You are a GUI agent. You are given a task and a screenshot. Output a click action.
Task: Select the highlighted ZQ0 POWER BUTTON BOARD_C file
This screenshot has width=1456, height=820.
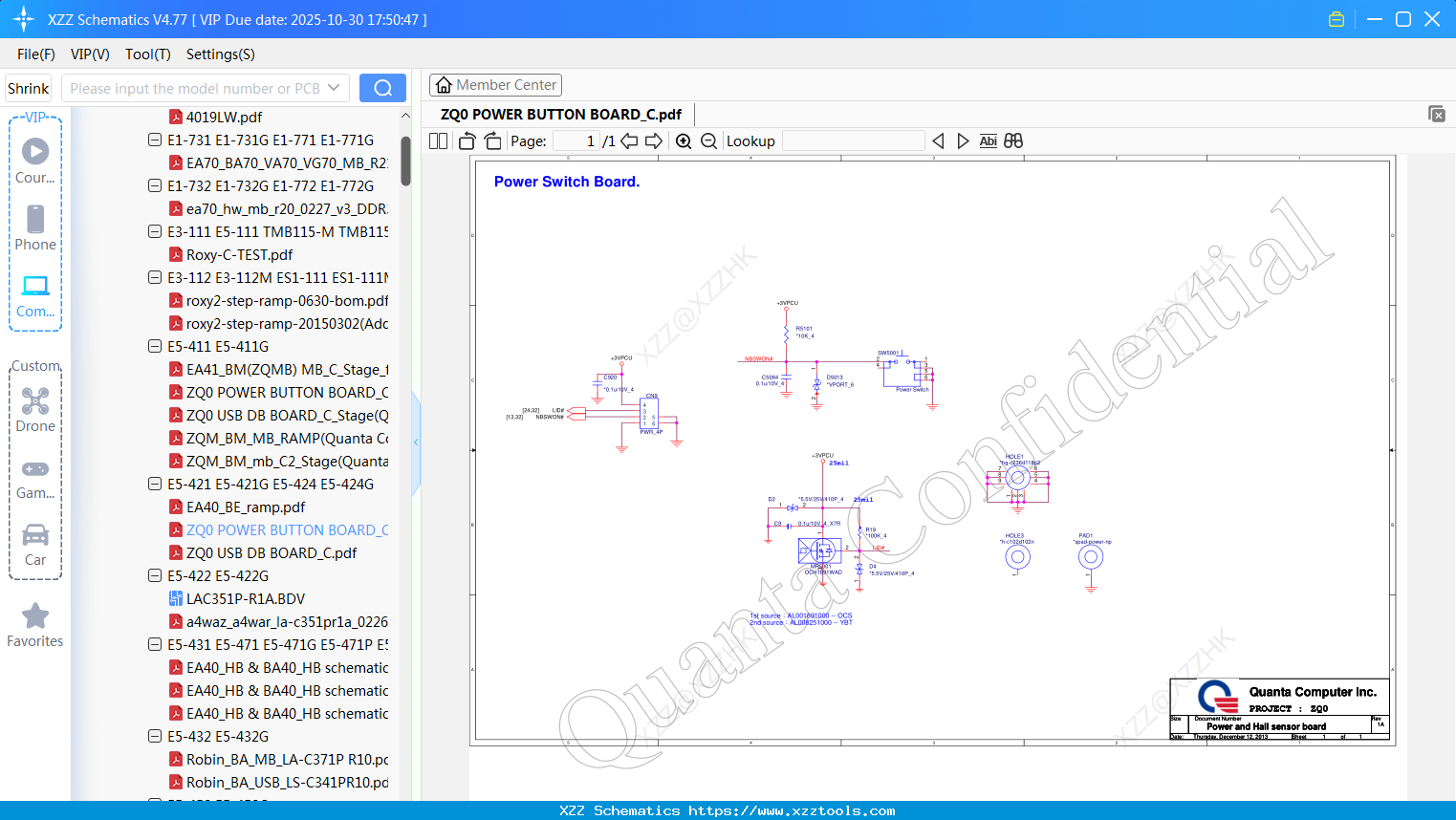pos(278,529)
